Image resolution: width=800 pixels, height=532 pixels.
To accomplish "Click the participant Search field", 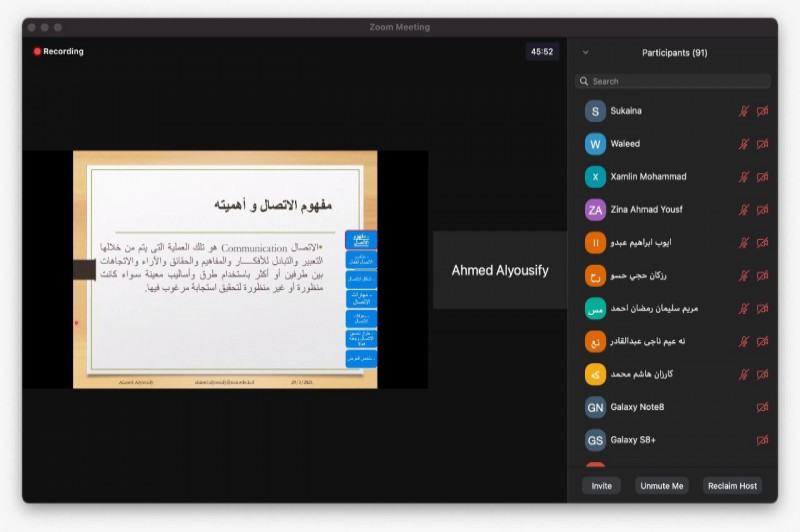I will 673,81.
